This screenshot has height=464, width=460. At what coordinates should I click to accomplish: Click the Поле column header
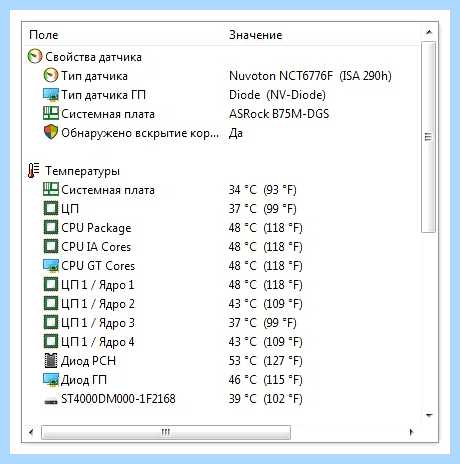[x=44, y=35]
